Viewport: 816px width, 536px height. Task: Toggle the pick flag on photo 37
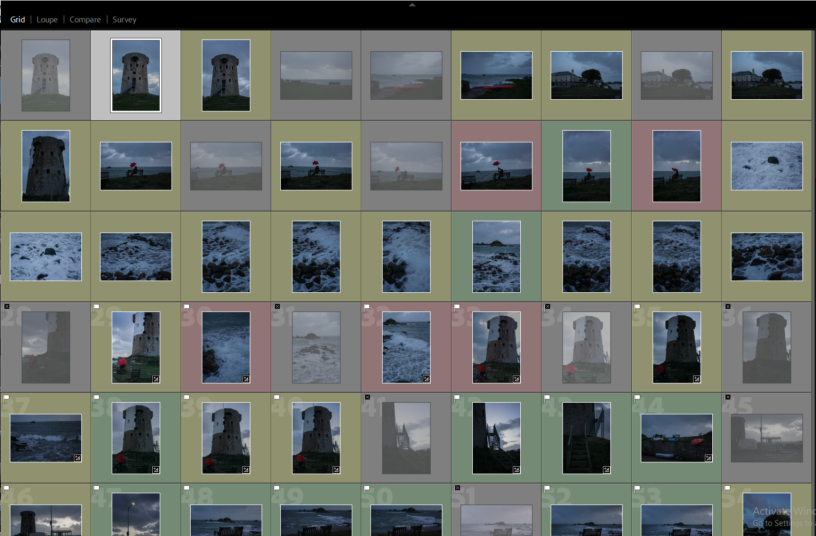point(7,397)
